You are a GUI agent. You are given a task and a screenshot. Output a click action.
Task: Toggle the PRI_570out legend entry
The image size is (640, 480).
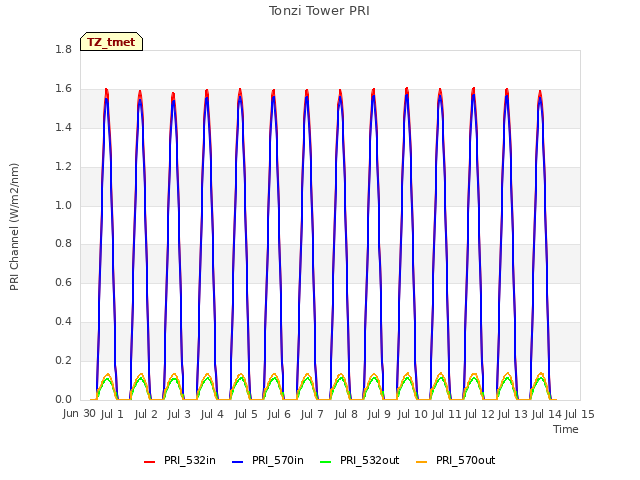(456, 460)
